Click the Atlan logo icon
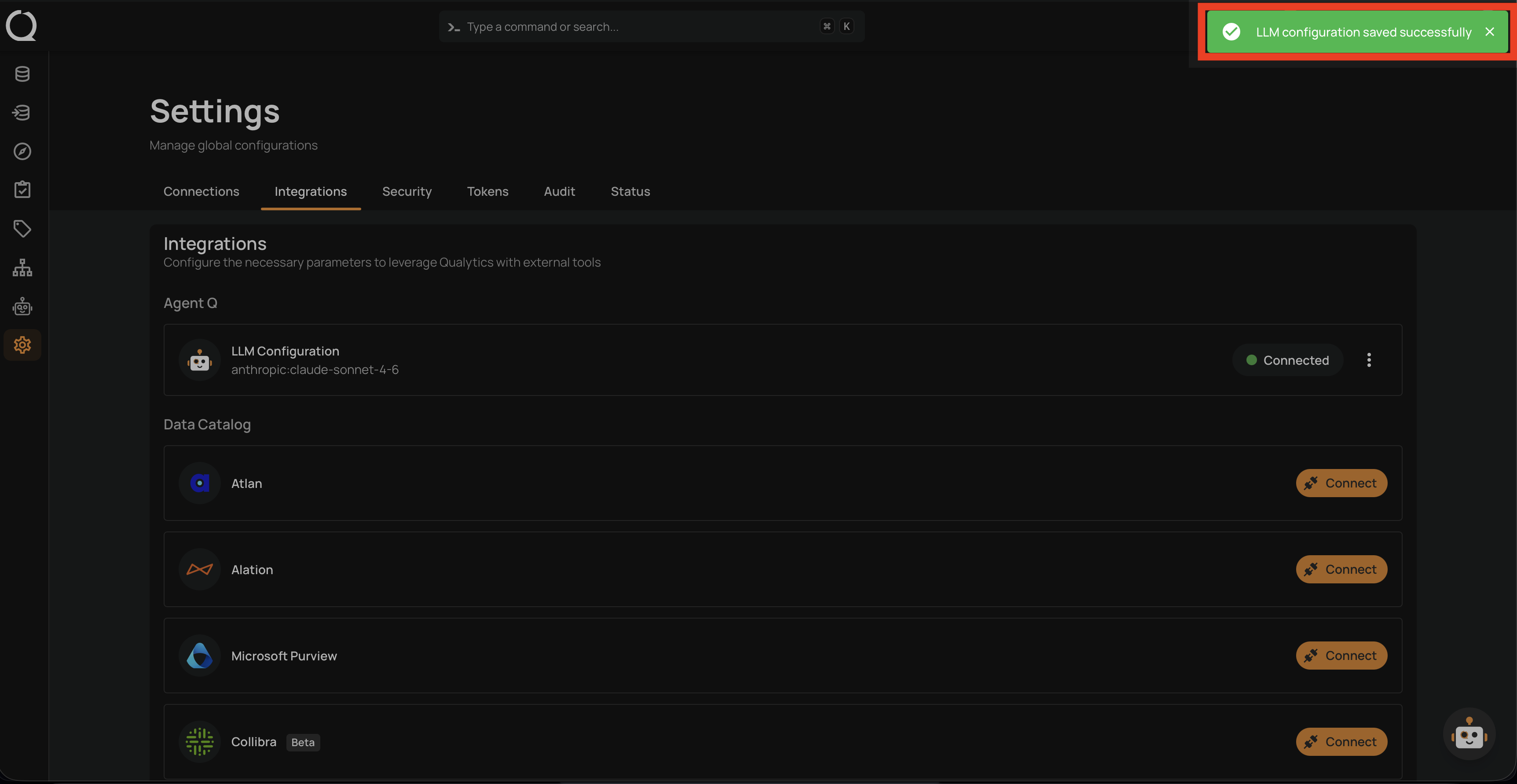Viewport: 1517px width, 784px height. [200, 483]
